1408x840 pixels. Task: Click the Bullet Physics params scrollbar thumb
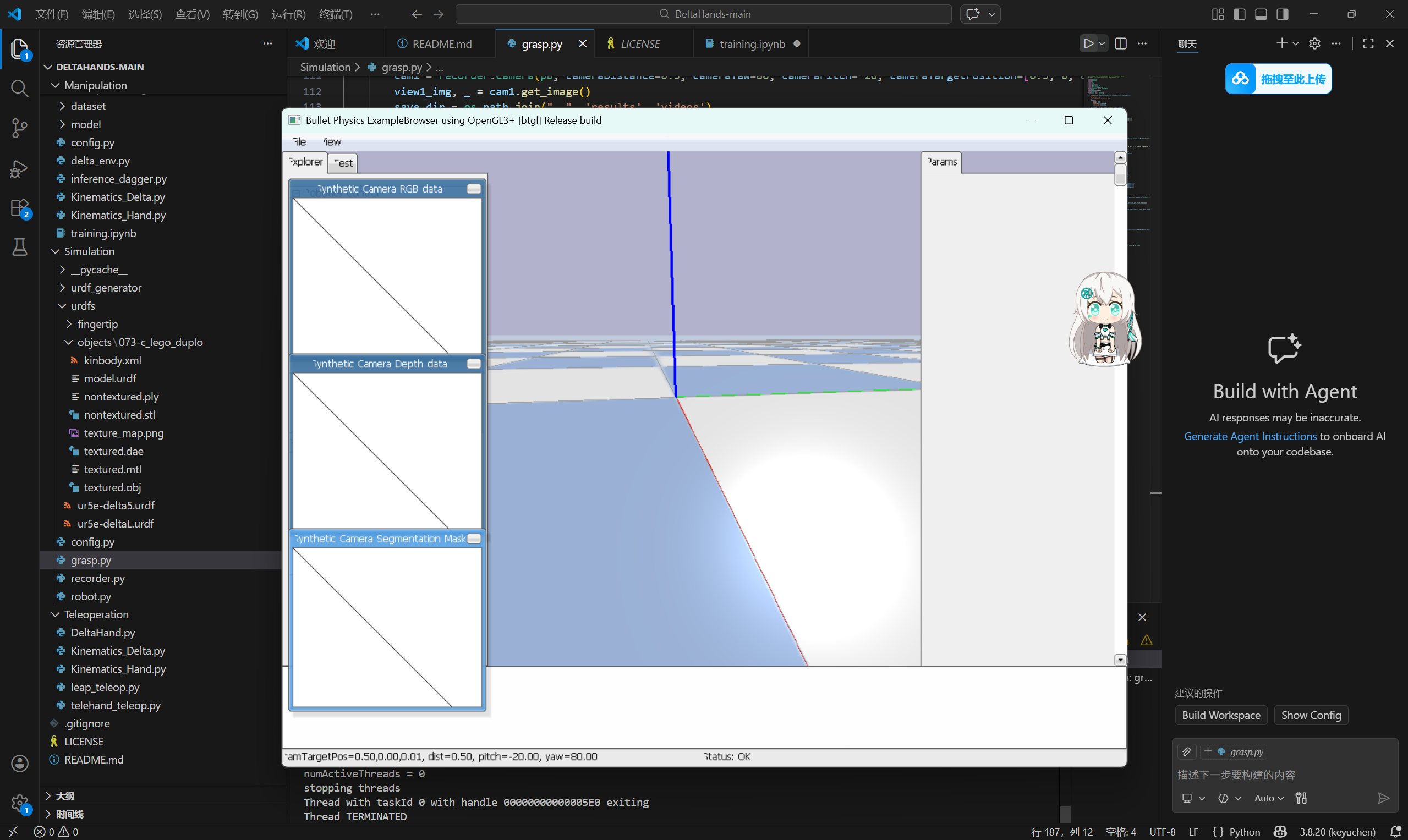(x=1119, y=174)
